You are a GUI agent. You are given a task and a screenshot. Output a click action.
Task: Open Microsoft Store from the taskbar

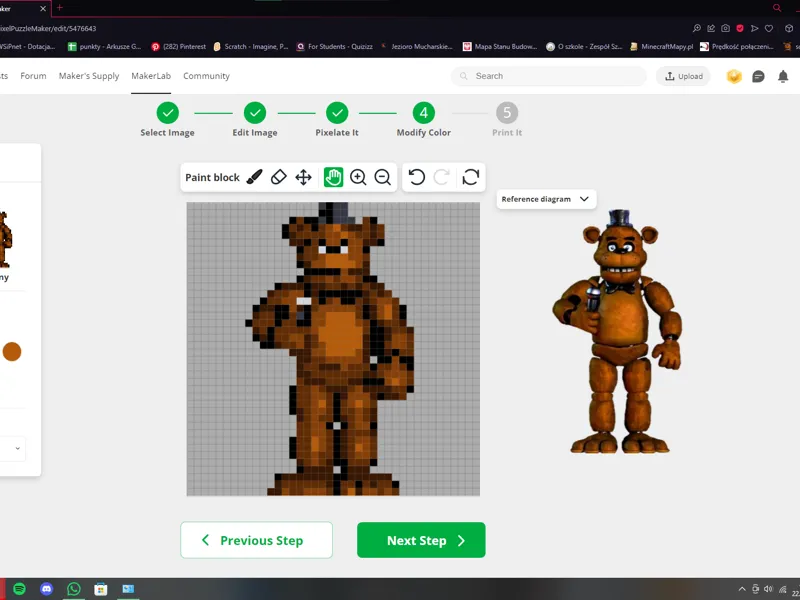[x=101, y=589]
